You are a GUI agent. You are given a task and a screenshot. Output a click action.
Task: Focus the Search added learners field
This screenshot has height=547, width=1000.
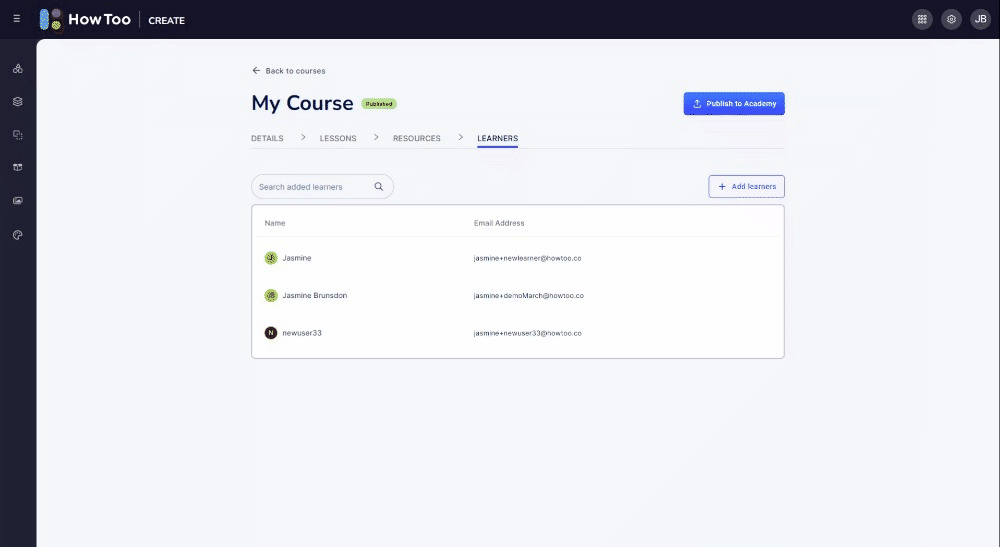coord(314,187)
